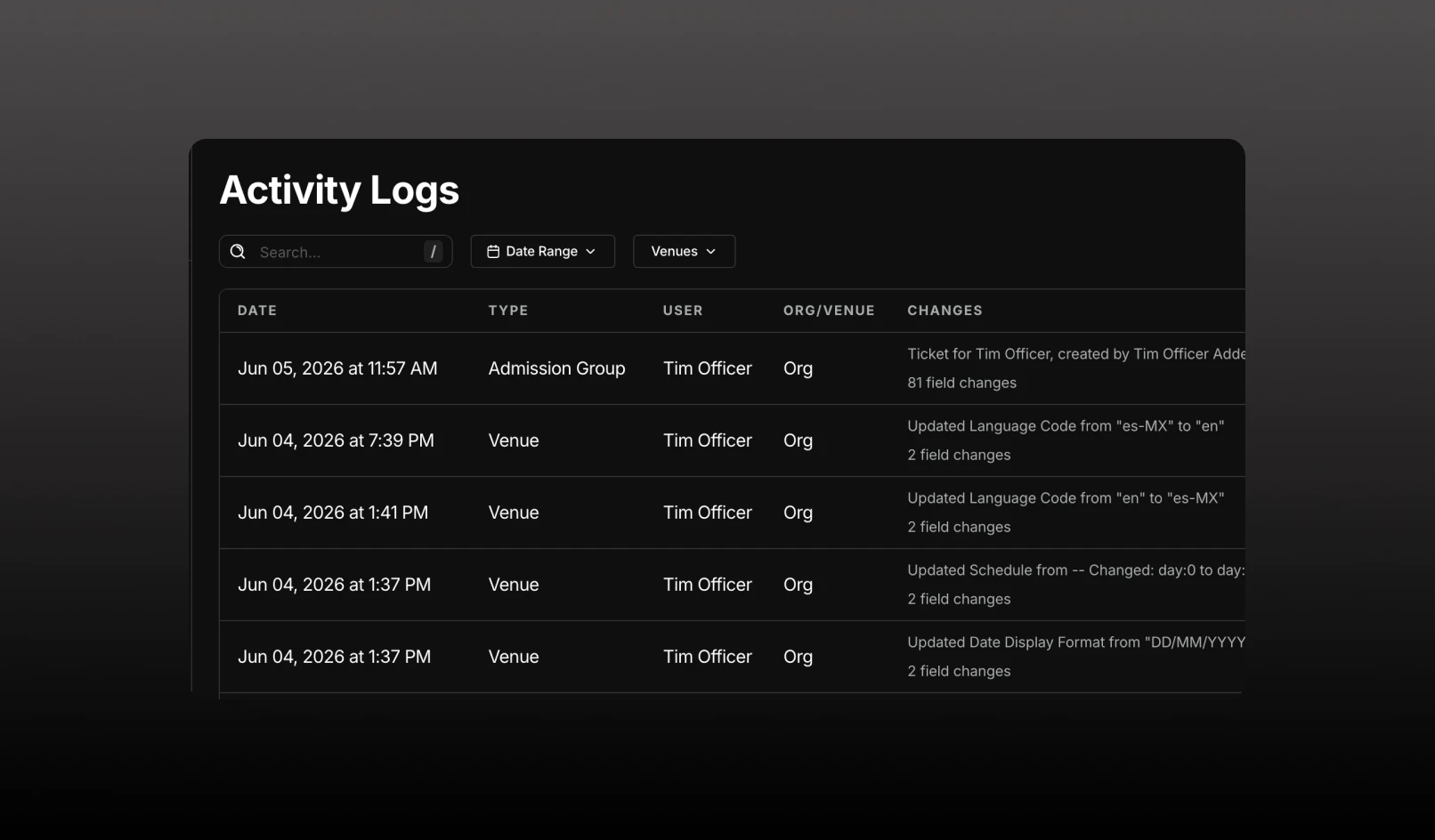Focus the Search input field
This screenshot has height=840, width=1435.
[336, 252]
